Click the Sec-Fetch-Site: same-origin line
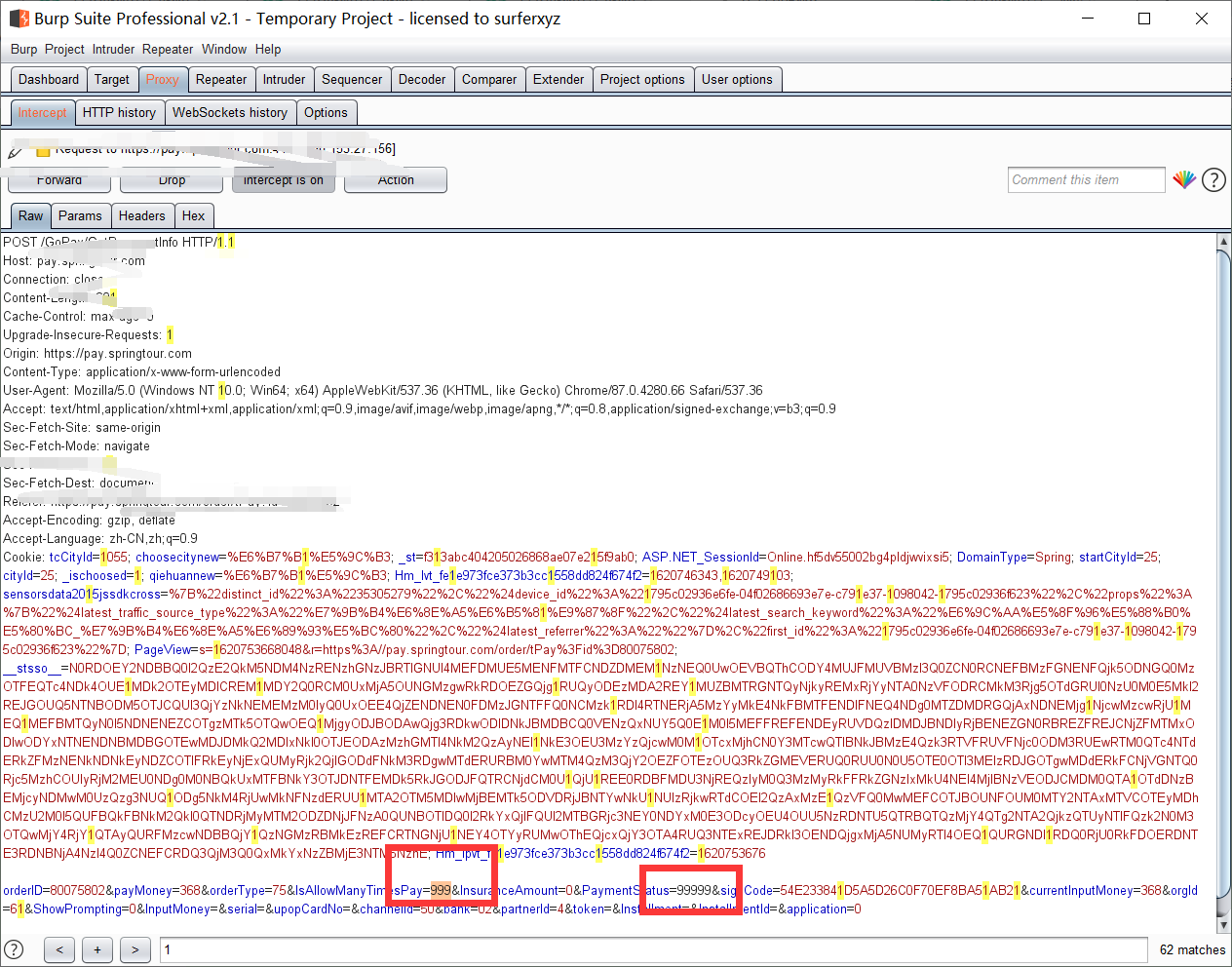This screenshot has width=1232, height=967. tap(82, 428)
